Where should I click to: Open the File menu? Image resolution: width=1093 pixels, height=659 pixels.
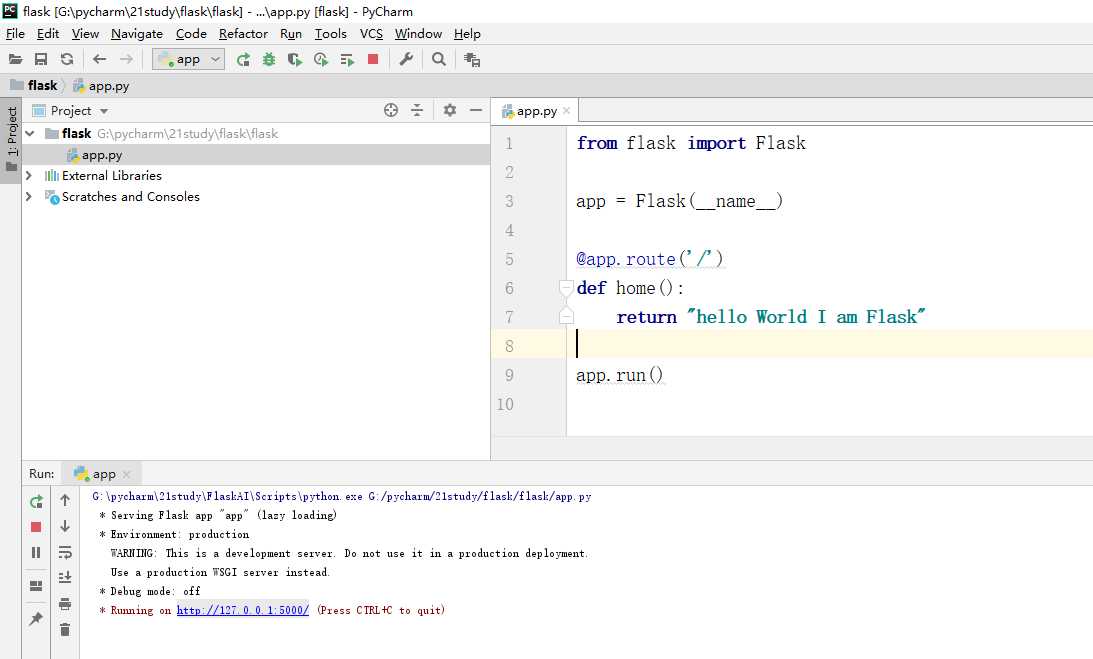15,33
